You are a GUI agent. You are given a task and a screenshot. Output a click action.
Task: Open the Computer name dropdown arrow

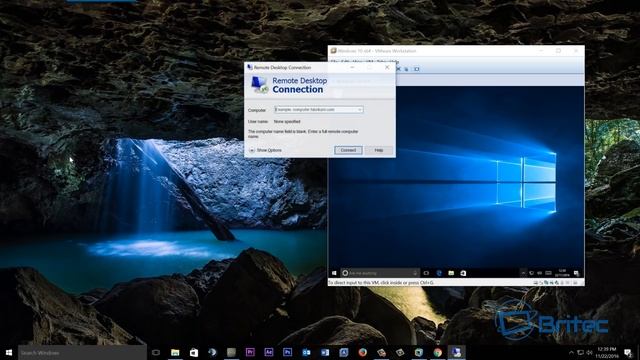point(360,110)
